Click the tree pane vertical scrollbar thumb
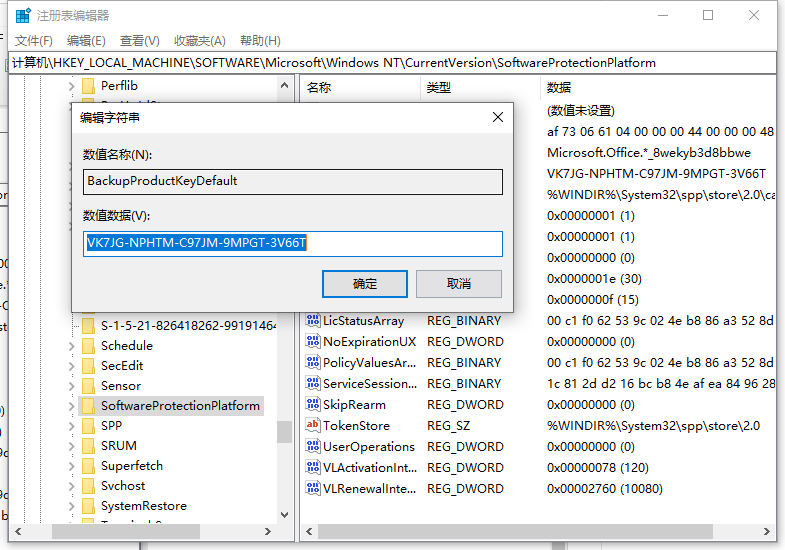Image resolution: width=785 pixels, height=550 pixels. [x=285, y=431]
